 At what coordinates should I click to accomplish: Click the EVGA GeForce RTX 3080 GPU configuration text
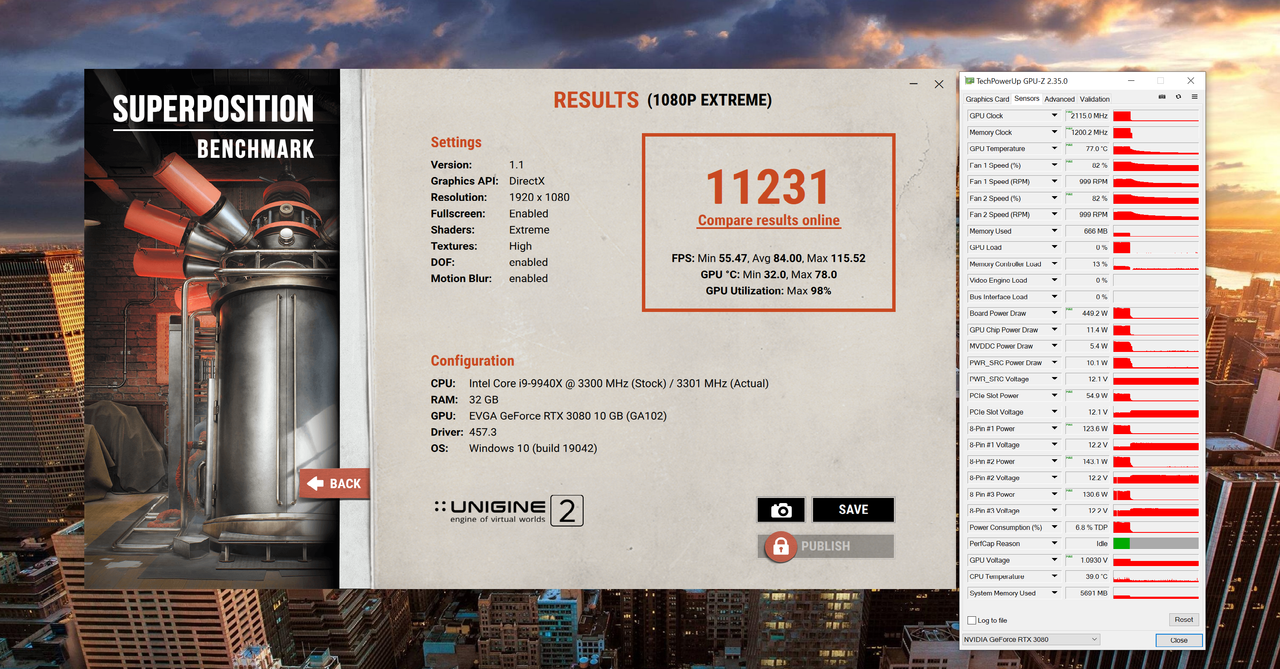[568, 416]
